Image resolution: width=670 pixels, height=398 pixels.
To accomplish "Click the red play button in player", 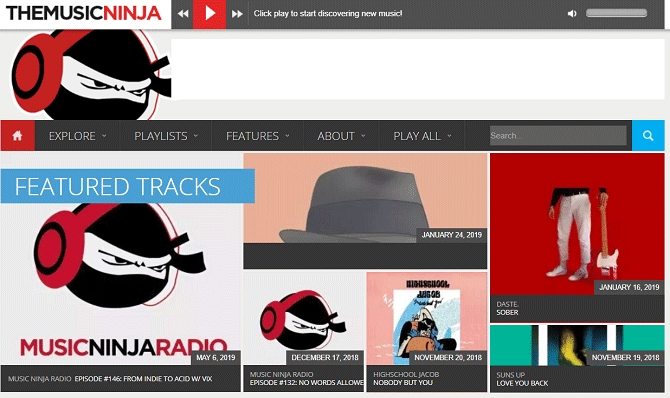I will click(209, 14).
